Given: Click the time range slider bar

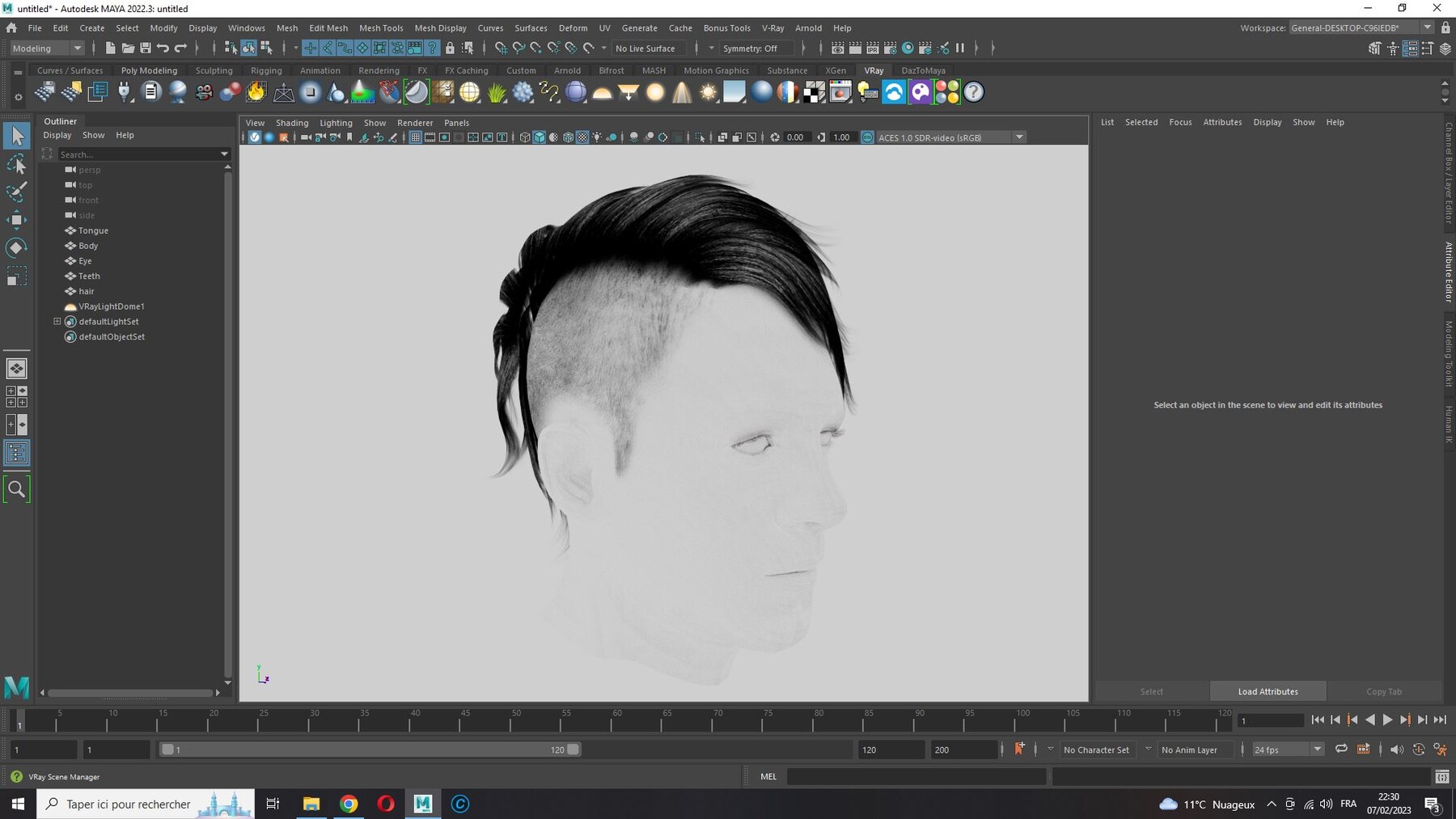Looking at the screenshot, I should 370,749.
